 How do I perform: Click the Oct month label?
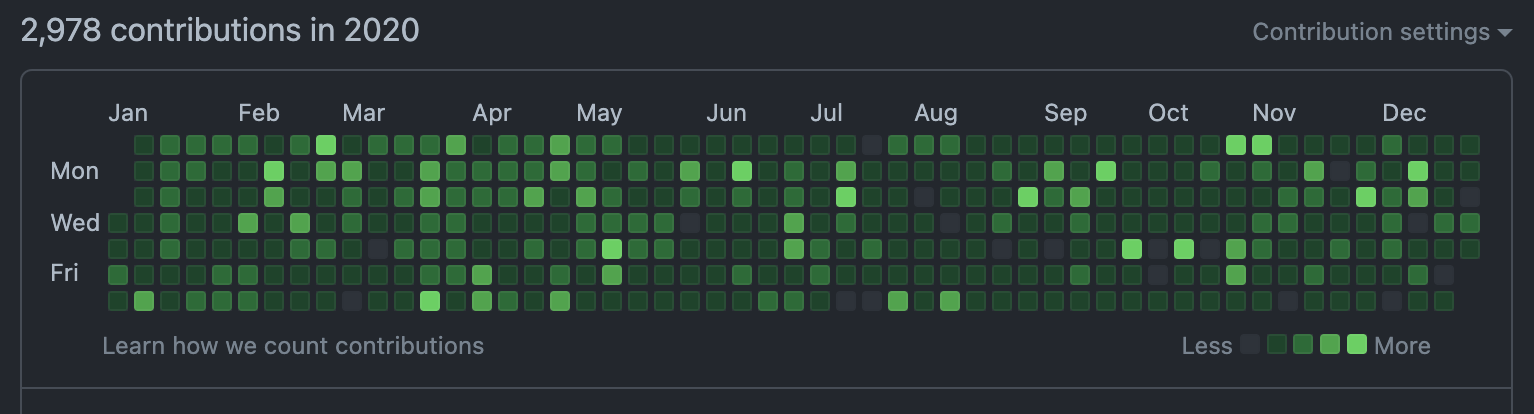pos(1168,113)
